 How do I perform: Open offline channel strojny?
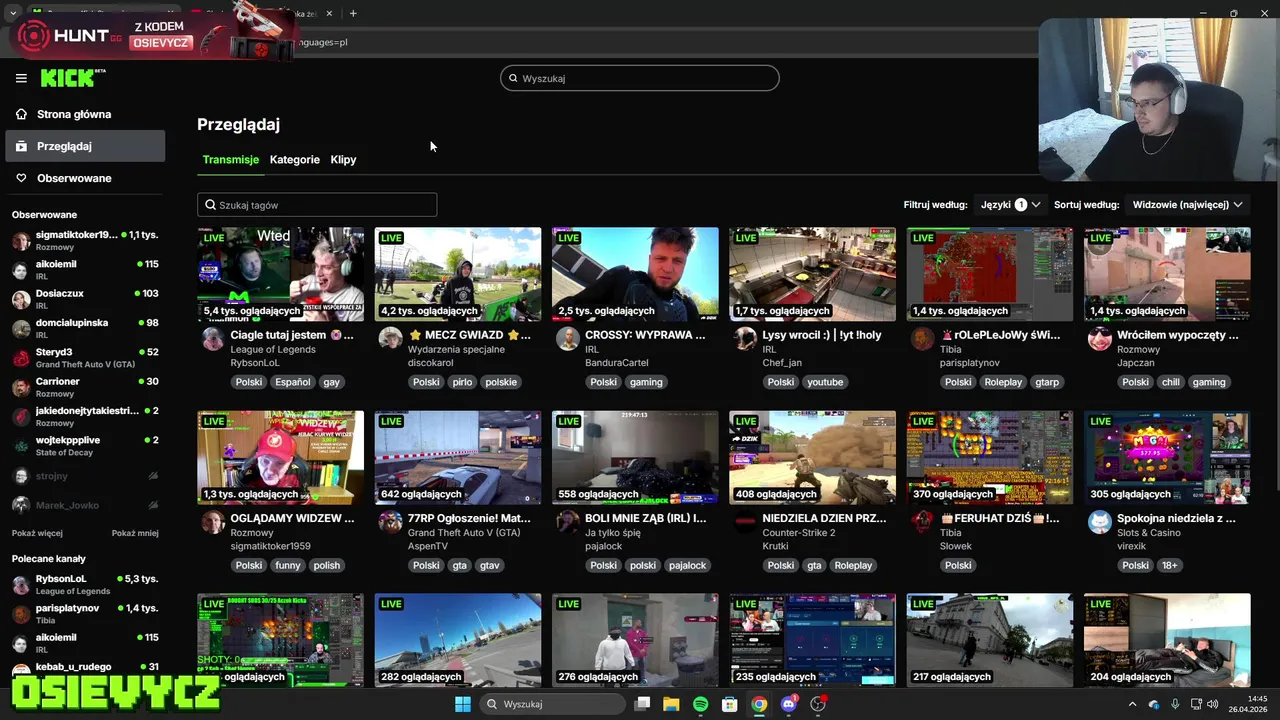pos(85,476)
